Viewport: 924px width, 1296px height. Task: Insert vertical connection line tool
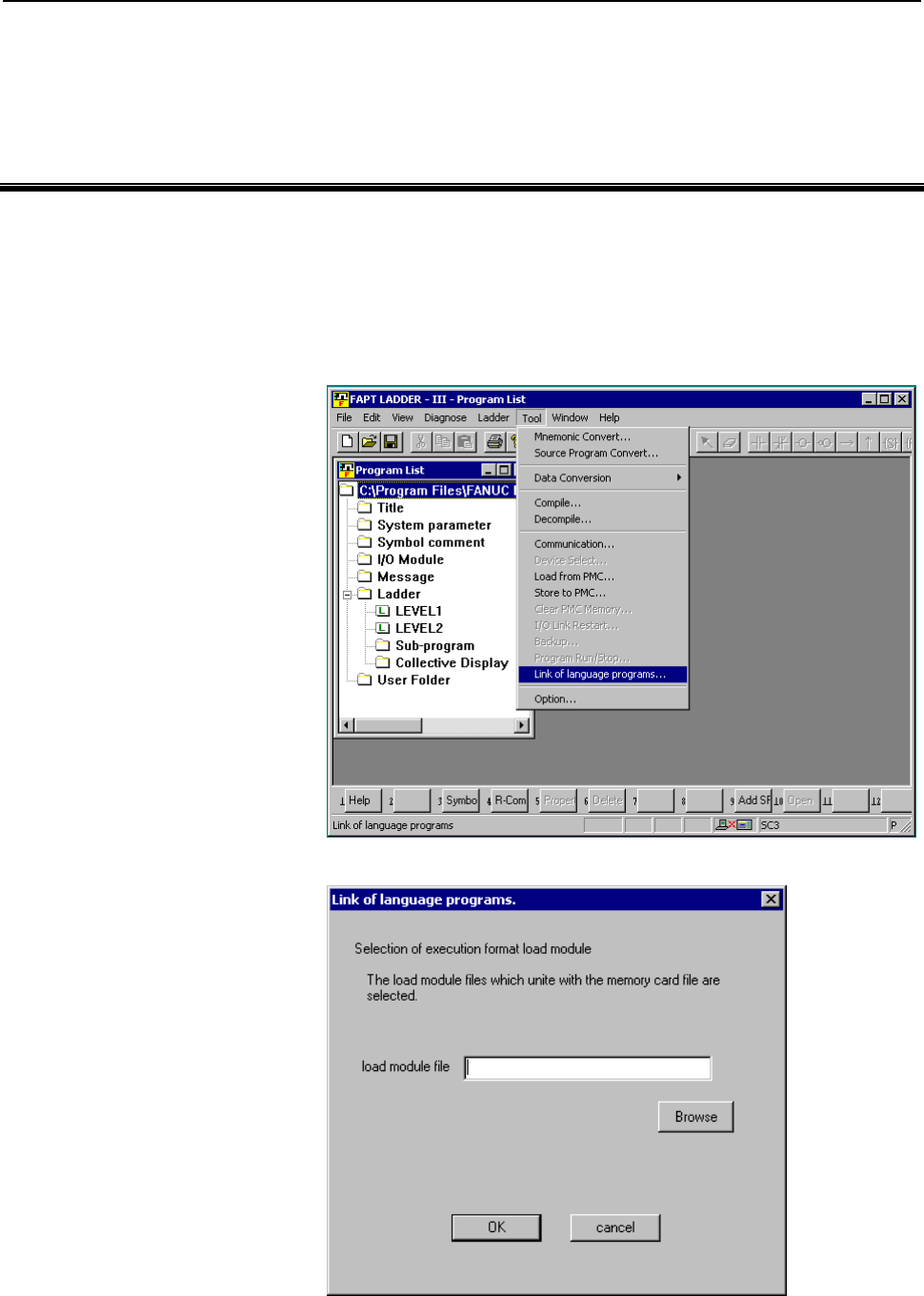869,442
